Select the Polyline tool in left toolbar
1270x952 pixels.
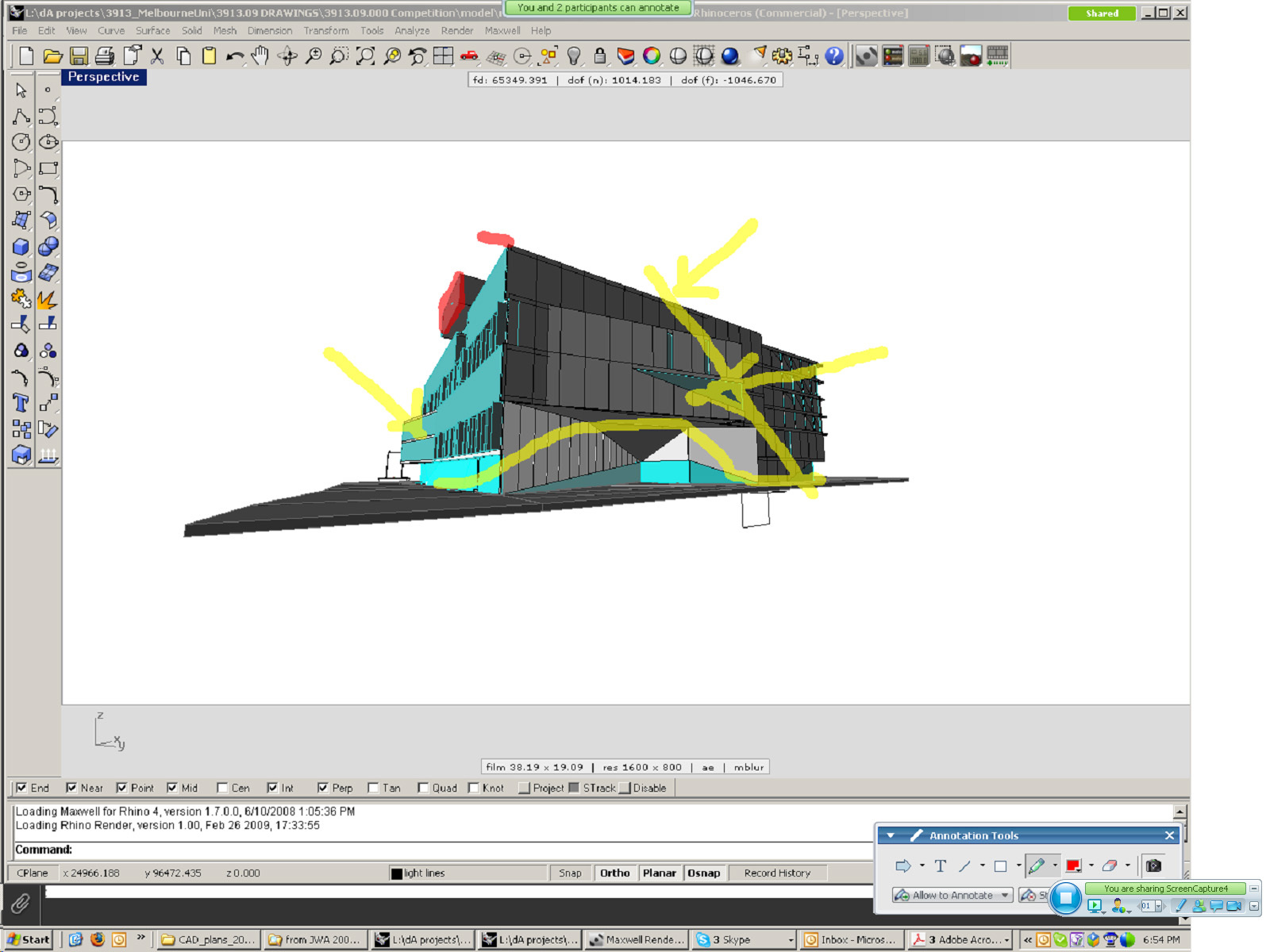click(21, 116)
